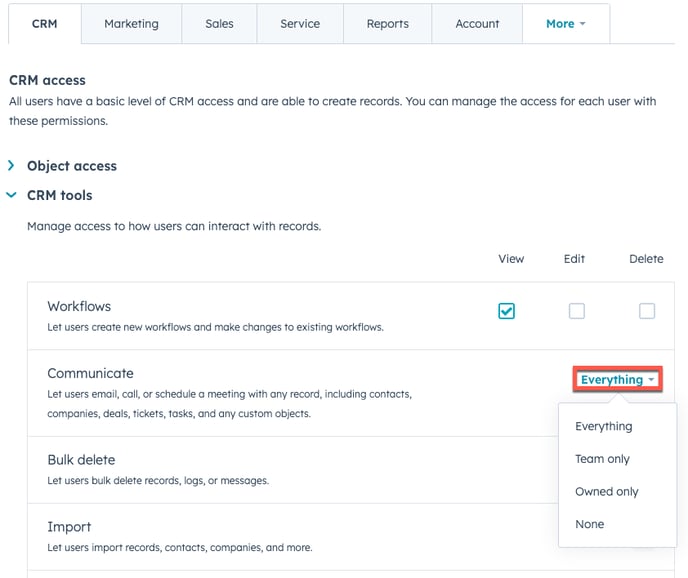Click the 'Manage access to how users' description
Image resolution: width=688 pixels, height=578 pixels.
pos(174,226)
